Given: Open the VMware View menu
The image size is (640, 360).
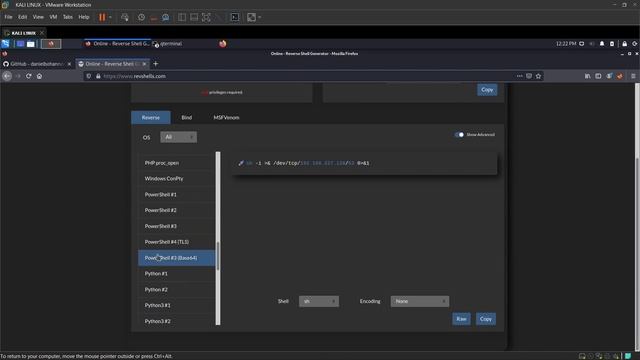Looking at the screenshot, I should point(38,17).
